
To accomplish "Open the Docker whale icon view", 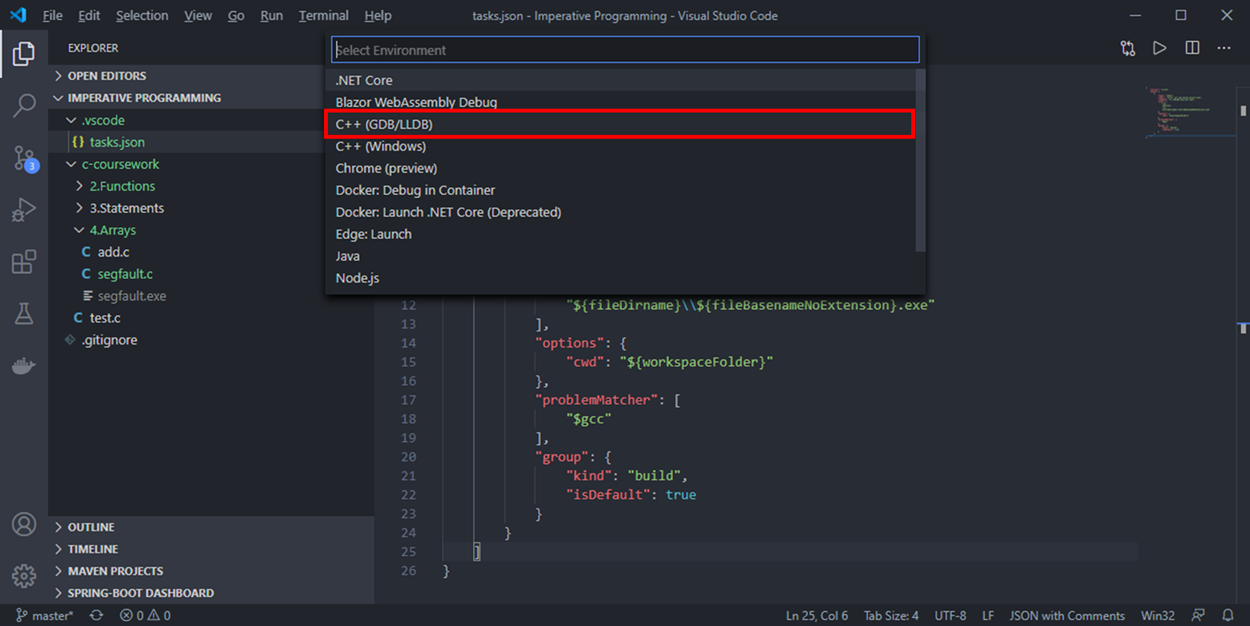I will (24, 366).
